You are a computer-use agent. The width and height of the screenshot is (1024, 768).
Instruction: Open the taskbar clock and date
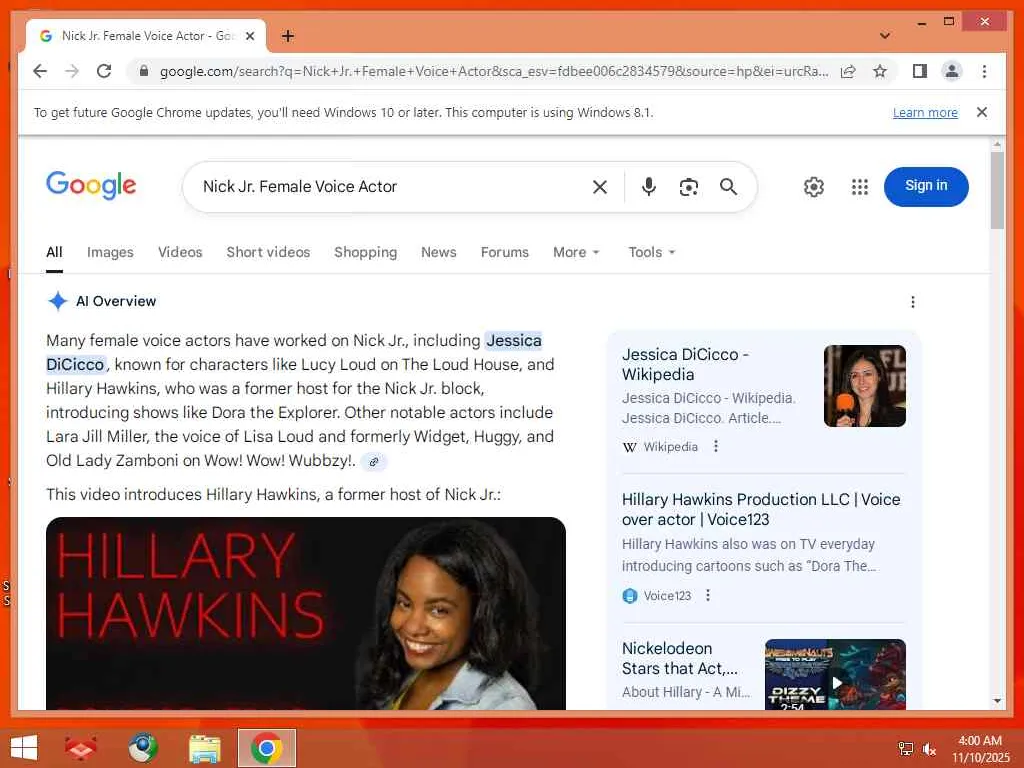[980, 749]
